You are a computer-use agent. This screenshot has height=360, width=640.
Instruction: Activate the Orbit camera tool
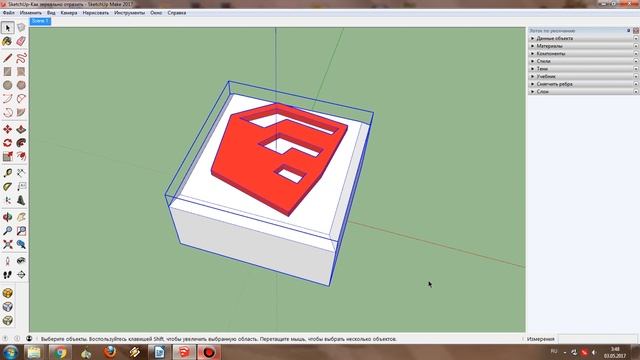point(7,217)
